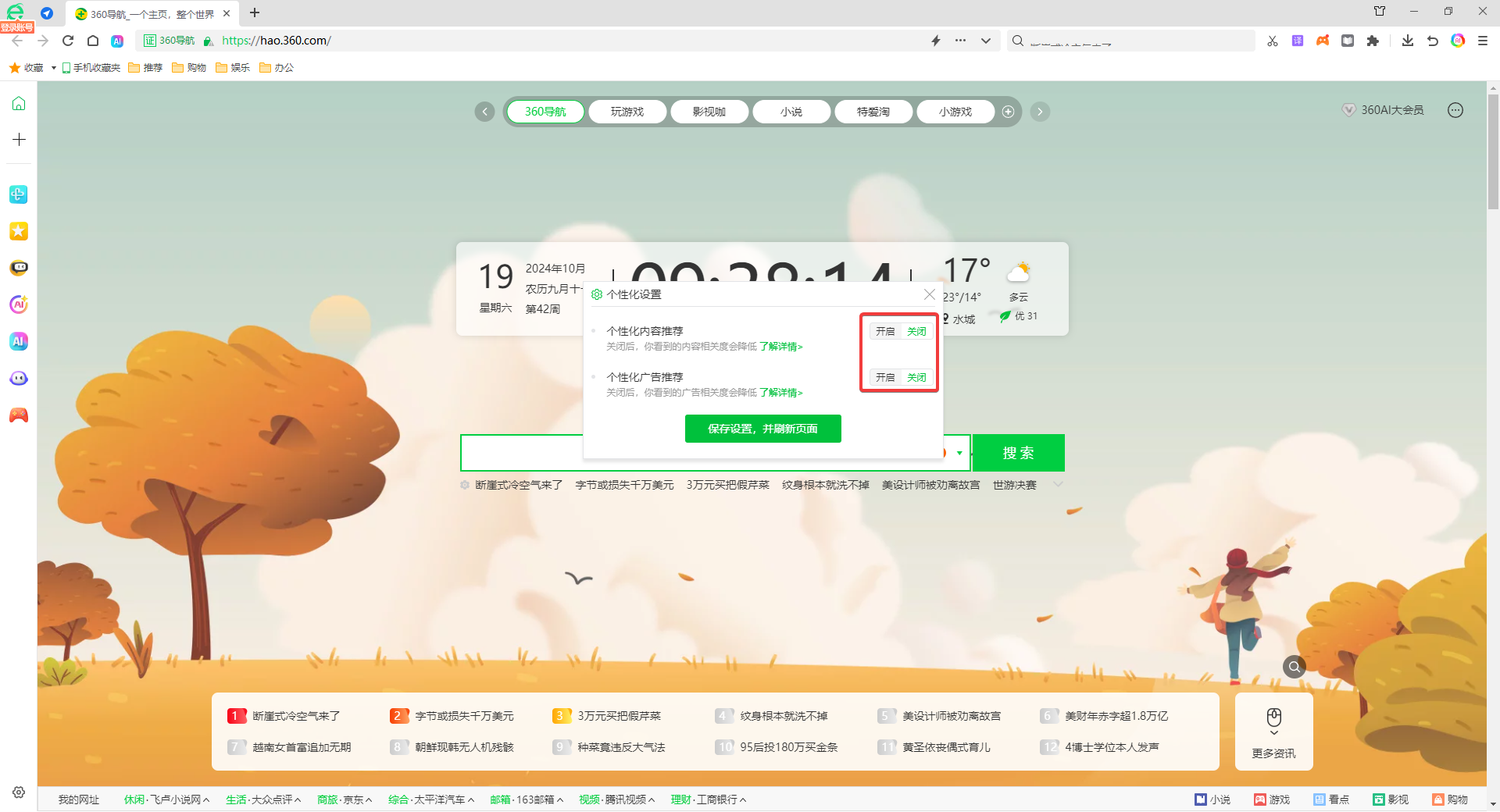Viewport: 1500px width, 812px height.
Task: Open the chat bubble icon at top right
Action: [1455, 110]
